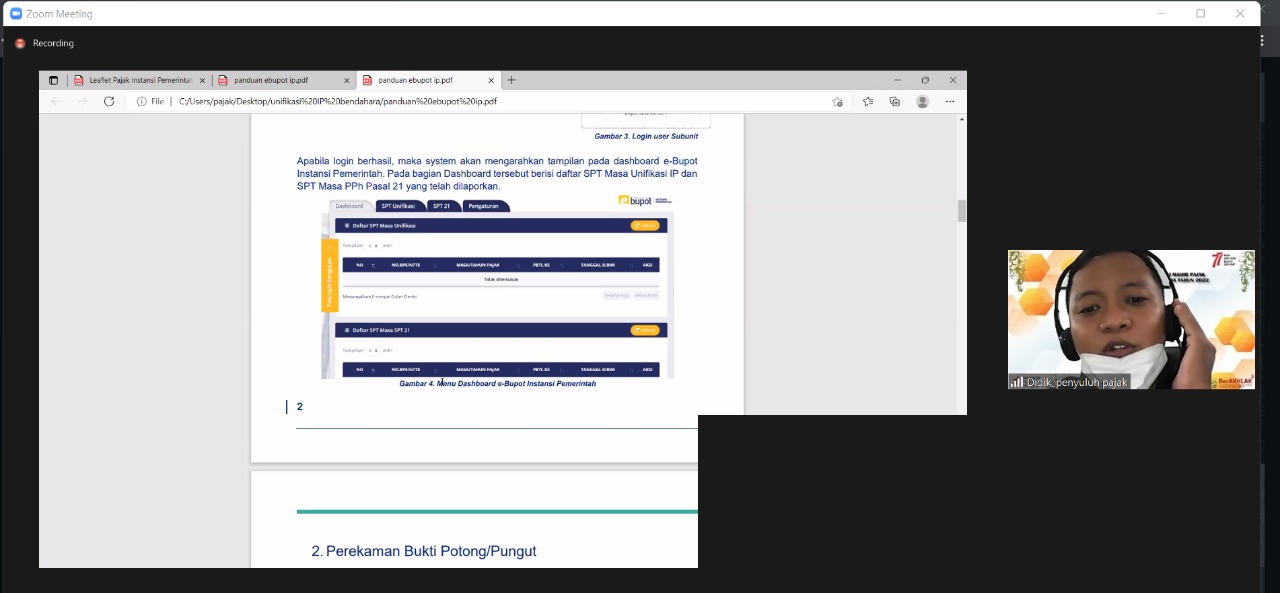Click the browser Forward arrow

[83, 101]
